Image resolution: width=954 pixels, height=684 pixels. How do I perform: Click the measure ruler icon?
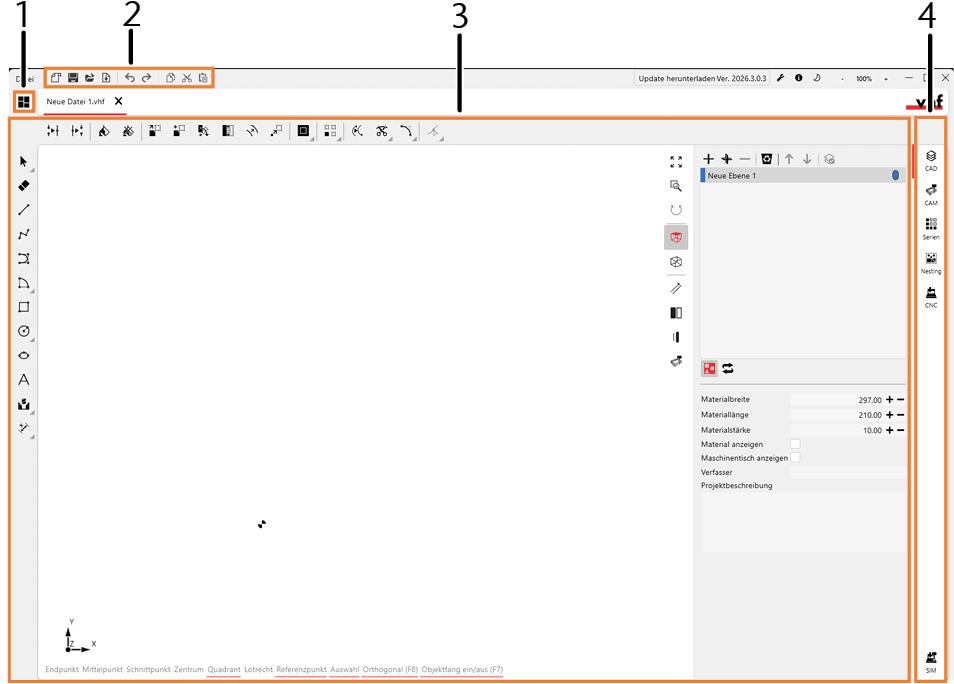pyautogui.click(x=676, y=288)
